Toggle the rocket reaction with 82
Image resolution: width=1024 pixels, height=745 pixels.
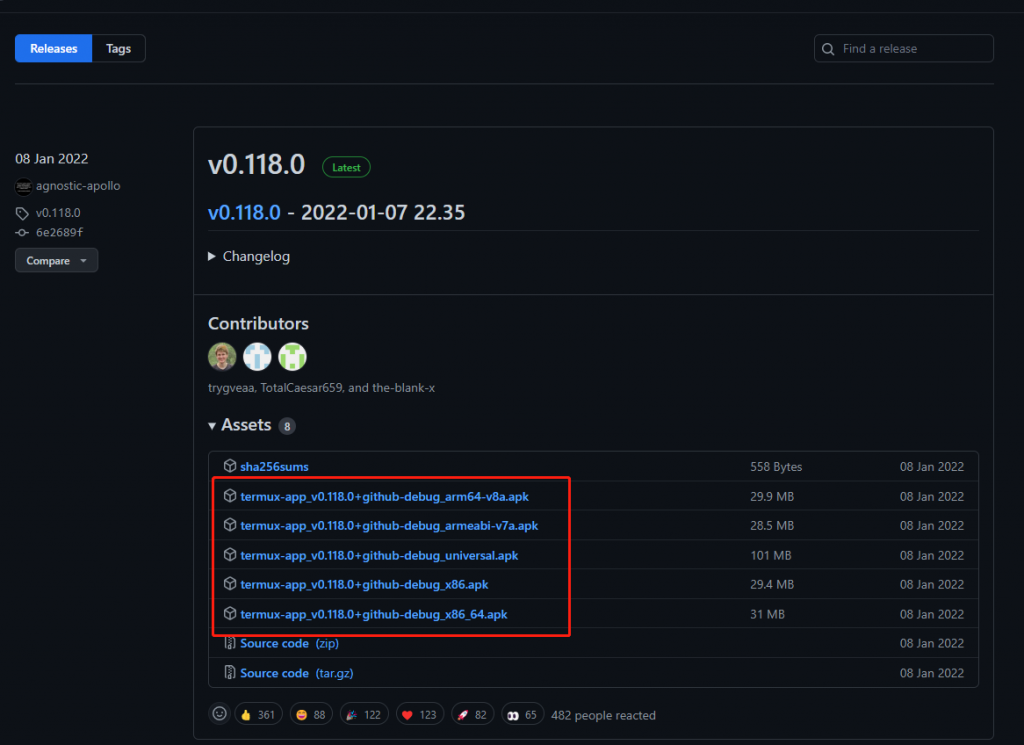(472, 715)
